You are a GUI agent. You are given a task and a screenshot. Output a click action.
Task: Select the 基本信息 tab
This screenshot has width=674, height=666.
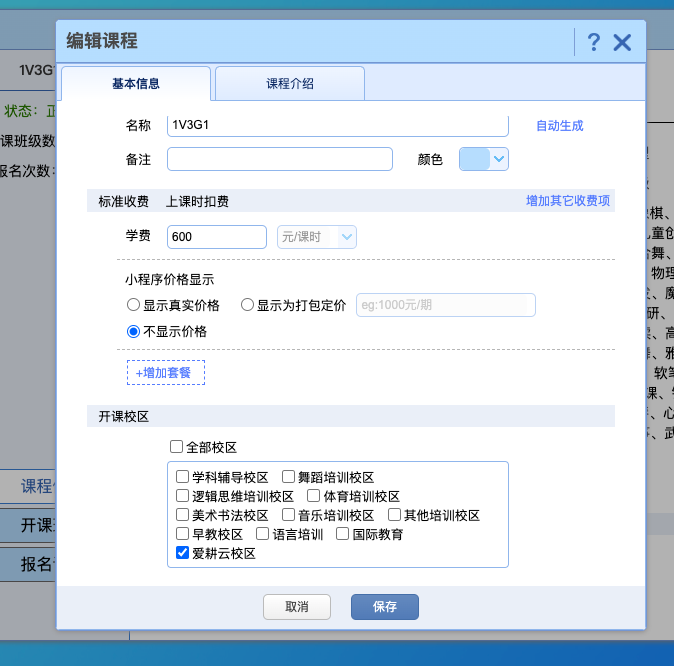point(136,83)
